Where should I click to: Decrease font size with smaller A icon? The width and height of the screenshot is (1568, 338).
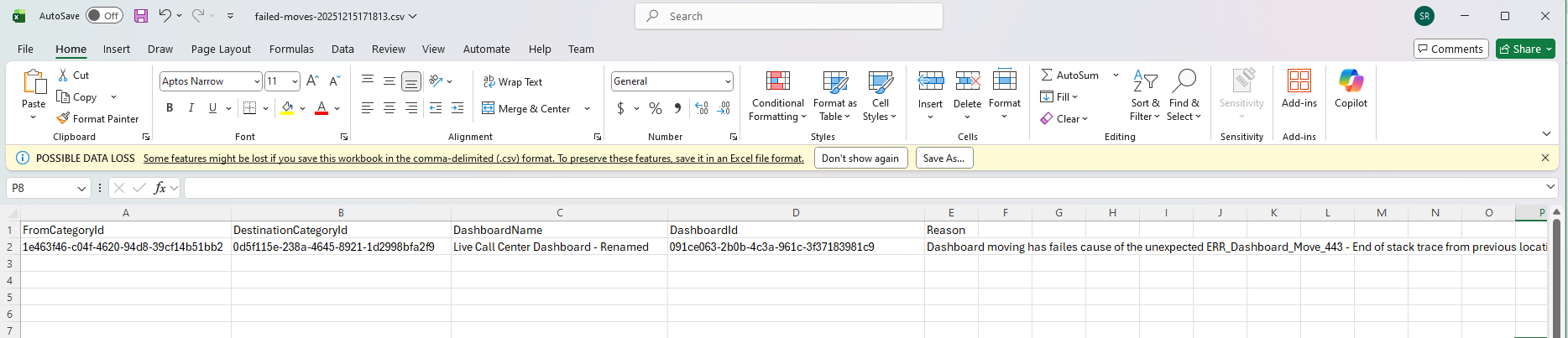point(334,81)
